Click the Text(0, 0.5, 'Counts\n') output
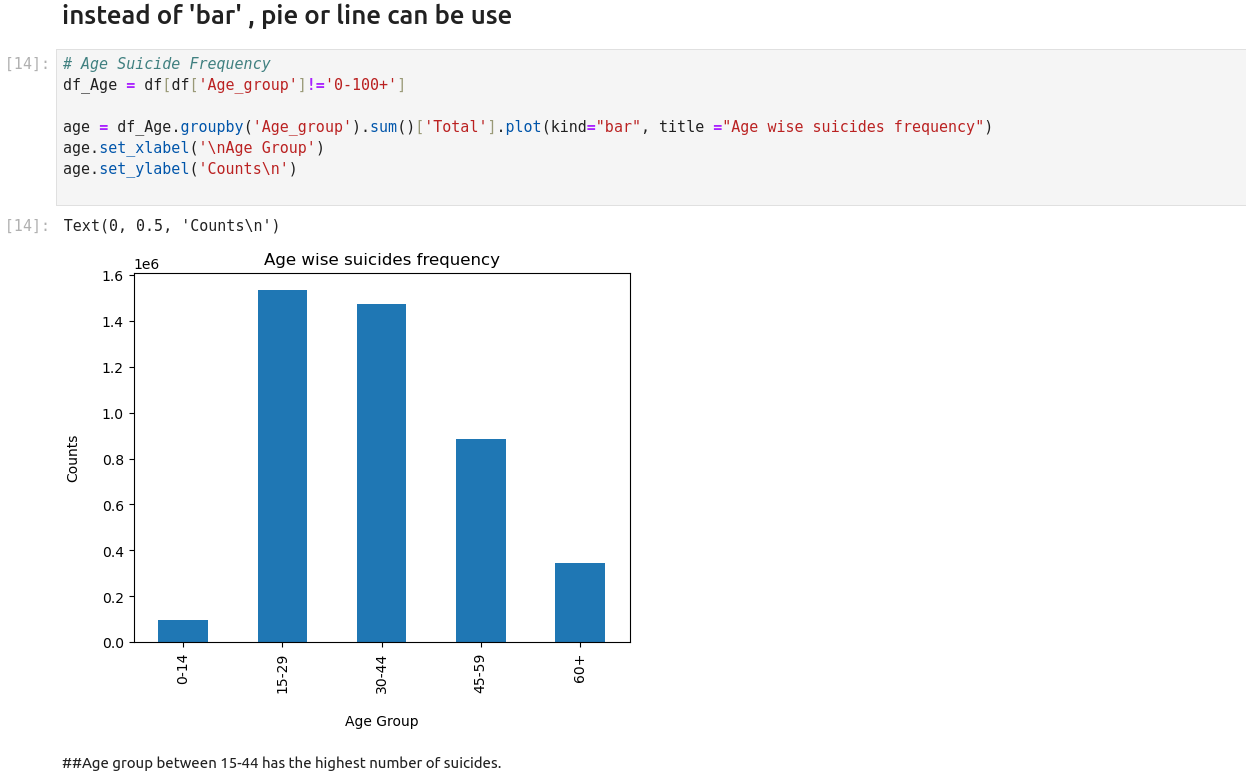1246x777 pixels. 171,226
